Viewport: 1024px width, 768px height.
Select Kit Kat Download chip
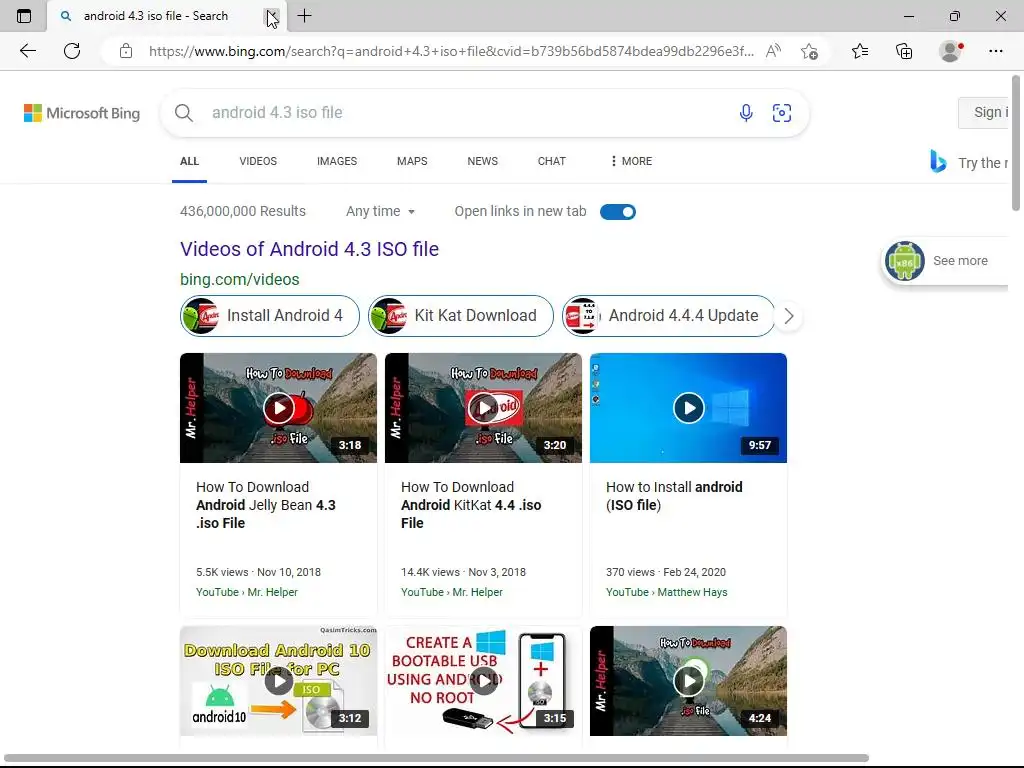point(460,316)
